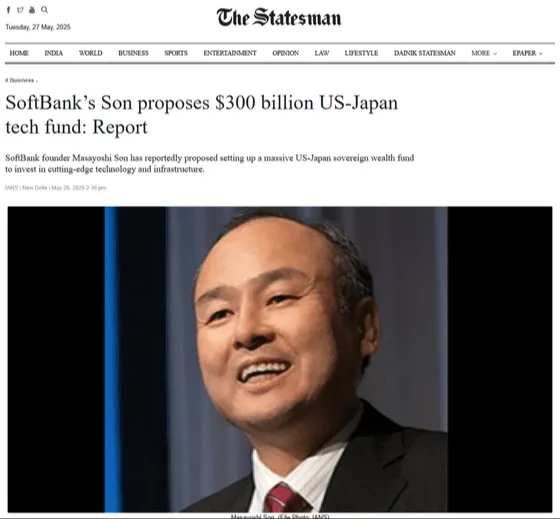The image size is (560, 519).
Task: Click the search magnifier icon
Action: [x=44, y=10]
